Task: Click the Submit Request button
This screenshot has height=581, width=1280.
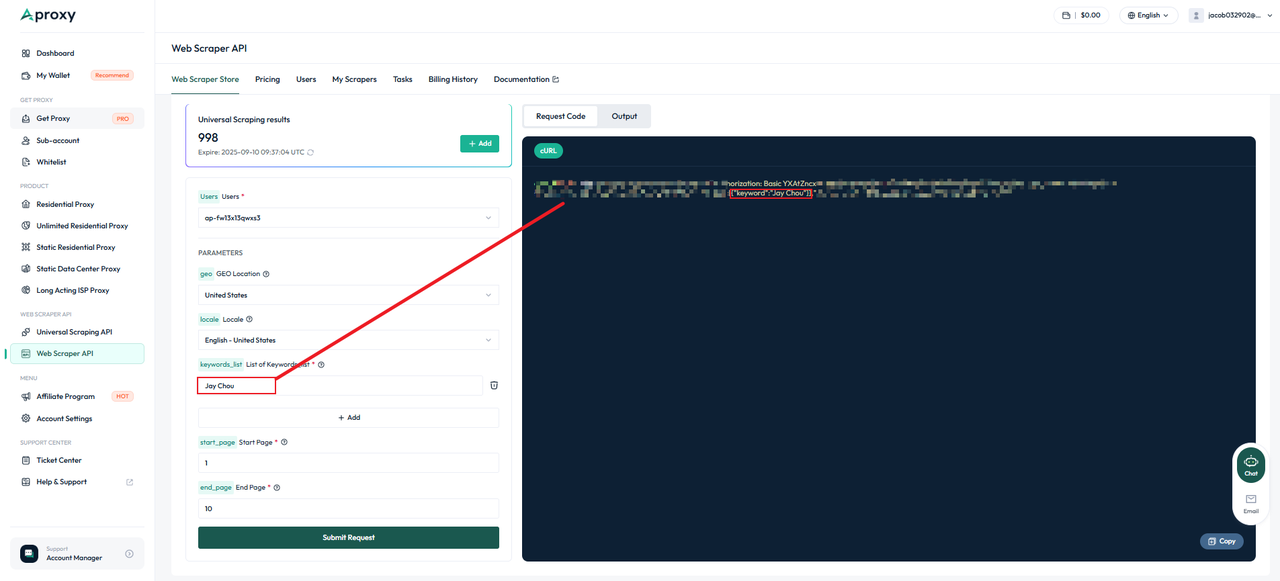Action: click(x=348, y=537)
